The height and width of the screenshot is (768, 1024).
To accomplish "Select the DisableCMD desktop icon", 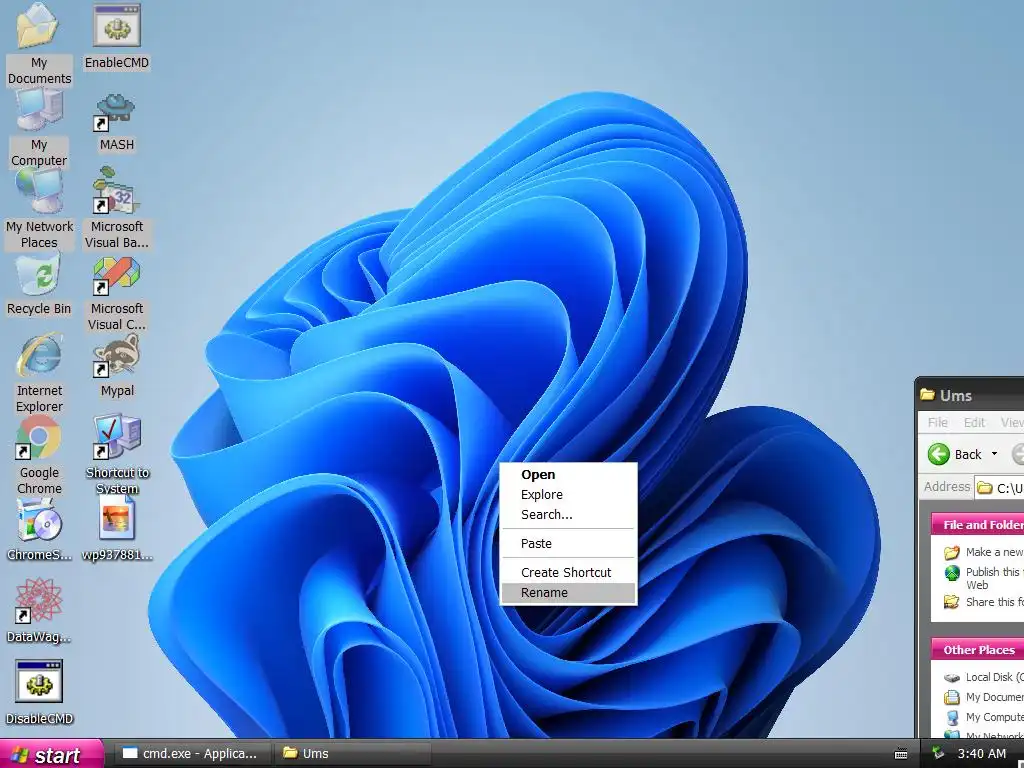I will [39, 693].
